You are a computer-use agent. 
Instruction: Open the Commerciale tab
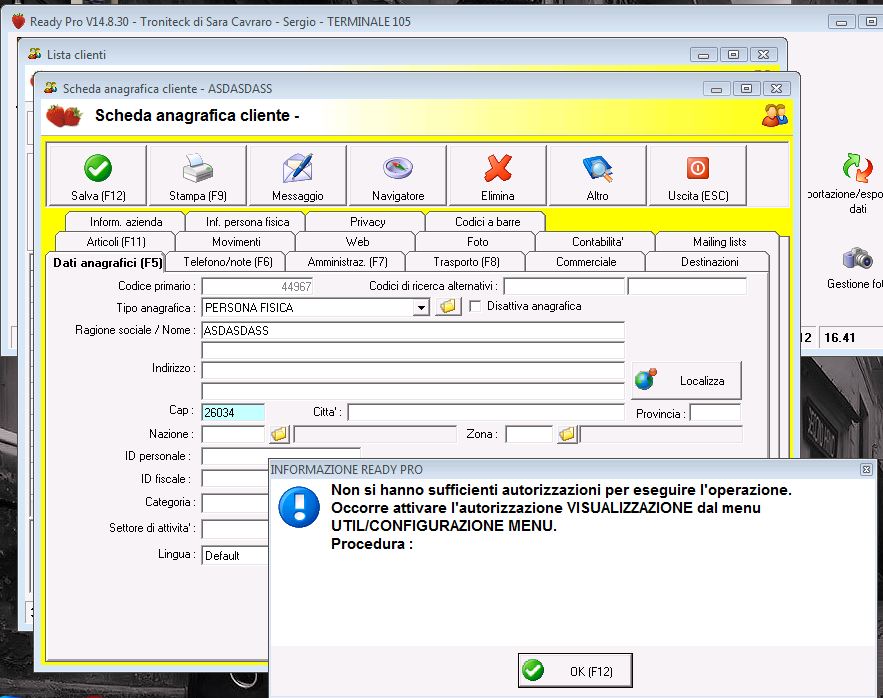(x=586, y=262)
